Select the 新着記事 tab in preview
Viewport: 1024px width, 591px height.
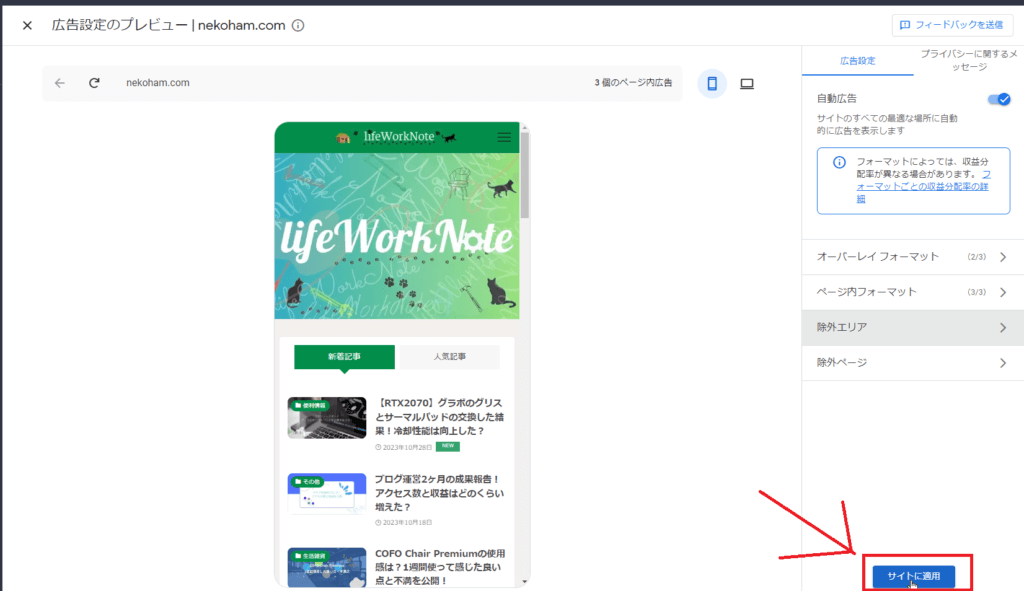[344, 357]
